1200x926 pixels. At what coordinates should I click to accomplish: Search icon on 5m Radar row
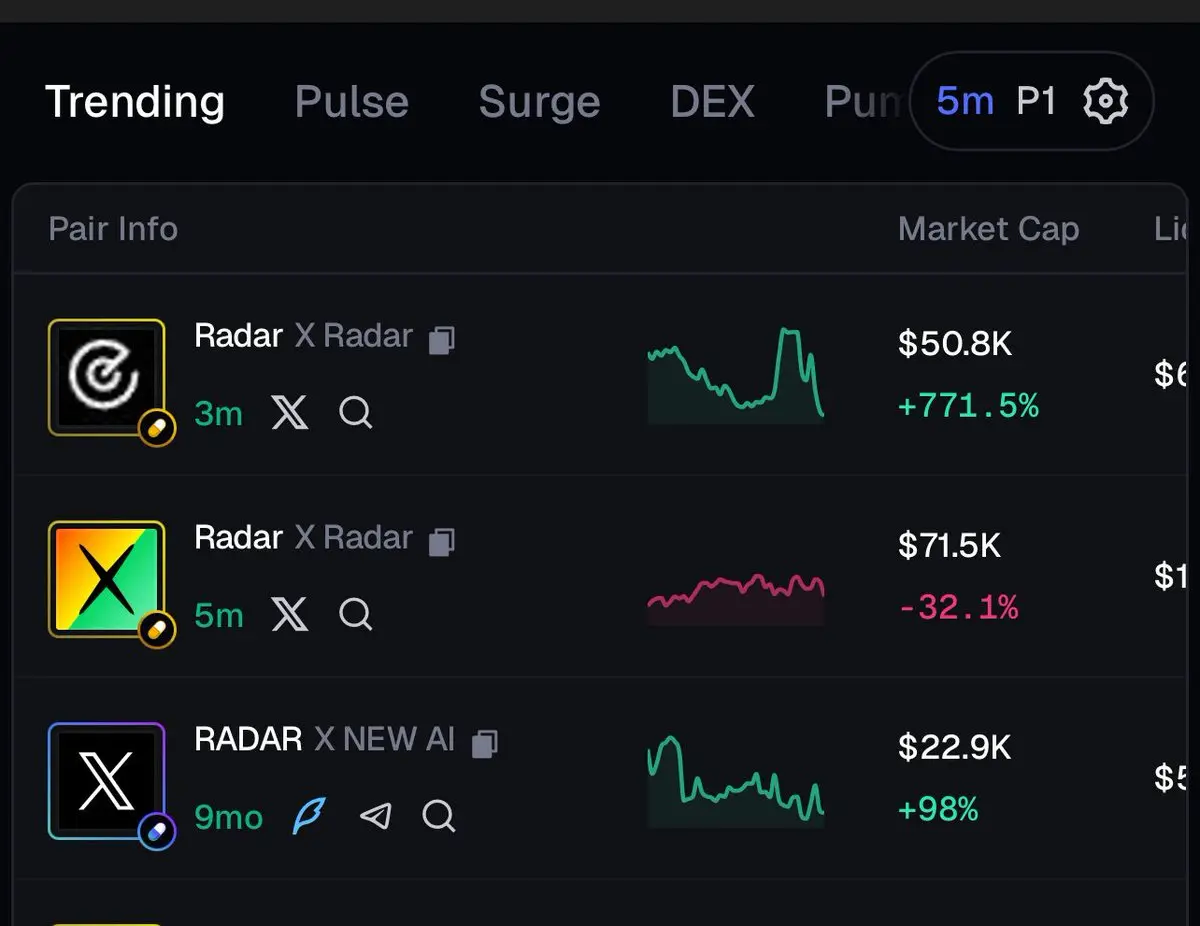tap(355, 613)
